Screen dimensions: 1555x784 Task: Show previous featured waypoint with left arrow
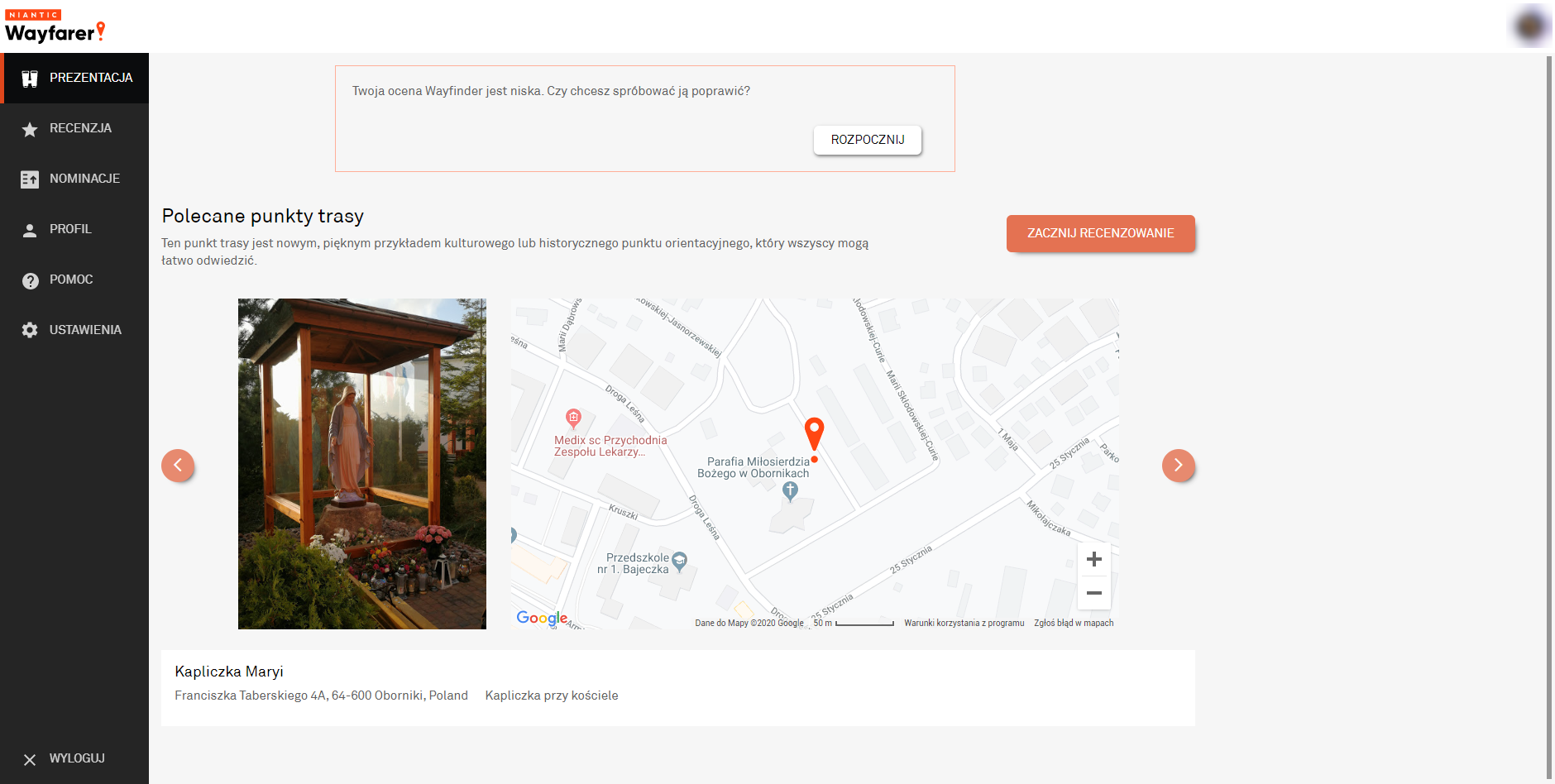coord(178,466)
